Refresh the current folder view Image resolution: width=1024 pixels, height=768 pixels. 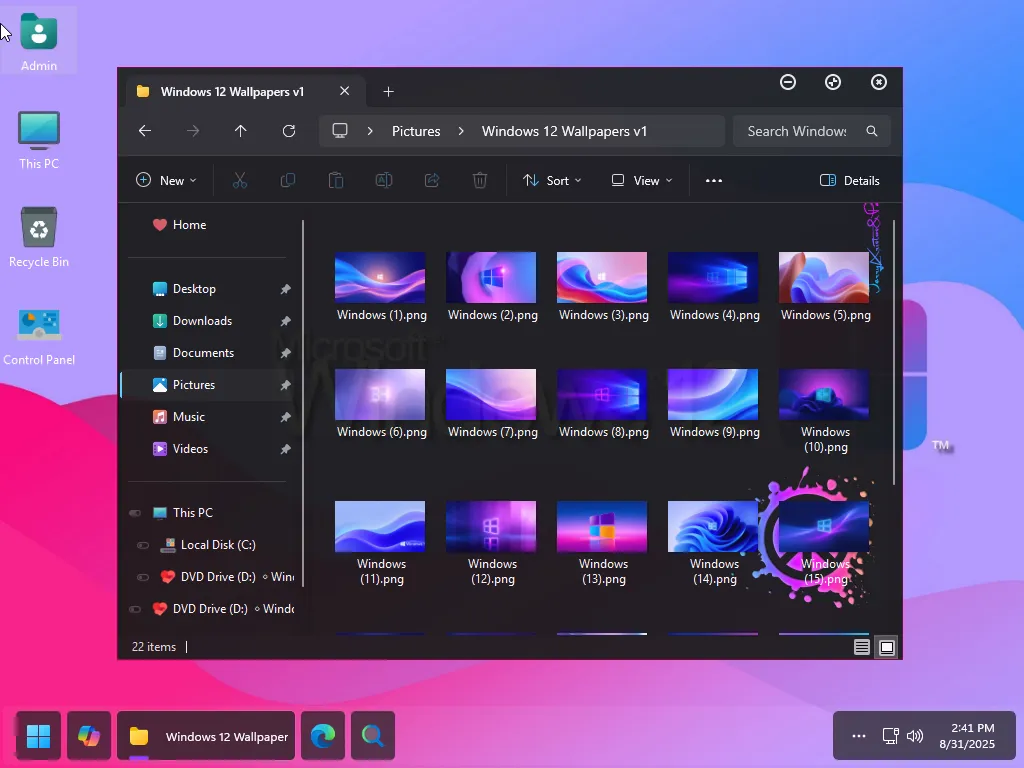click(289, 131)
